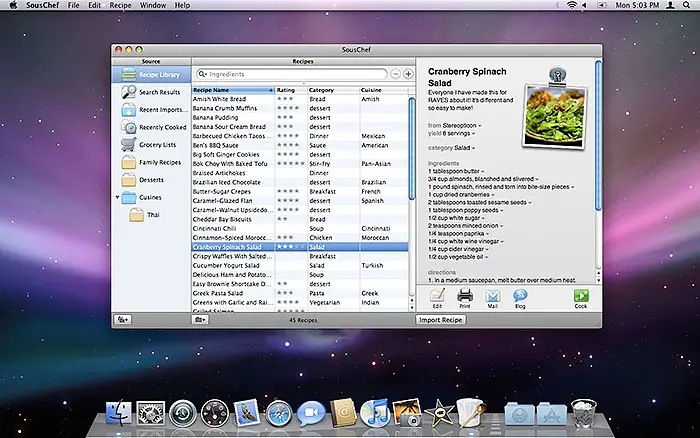Click the Blog recipe icon
The image size is (700, 438).
pos(520,298)
